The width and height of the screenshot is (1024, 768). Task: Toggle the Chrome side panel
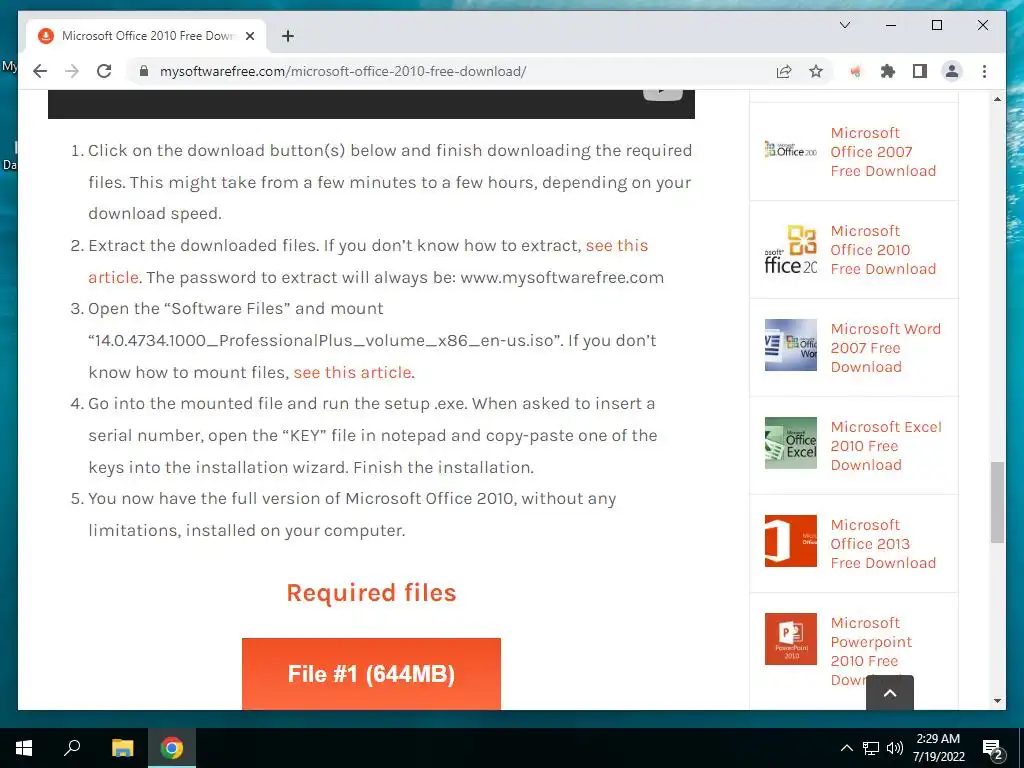(920, 71)
